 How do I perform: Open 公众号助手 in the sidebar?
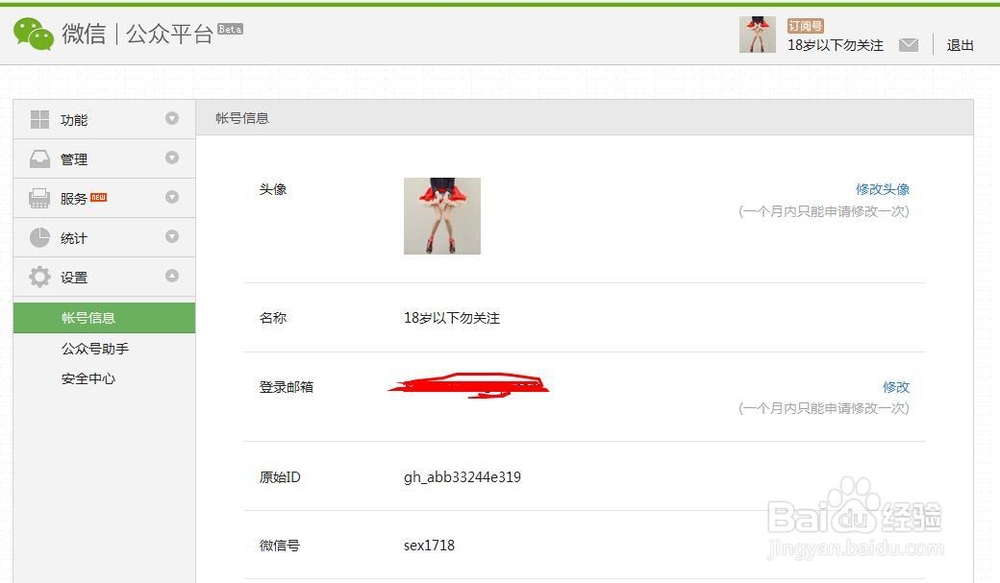tap(95, 348)
